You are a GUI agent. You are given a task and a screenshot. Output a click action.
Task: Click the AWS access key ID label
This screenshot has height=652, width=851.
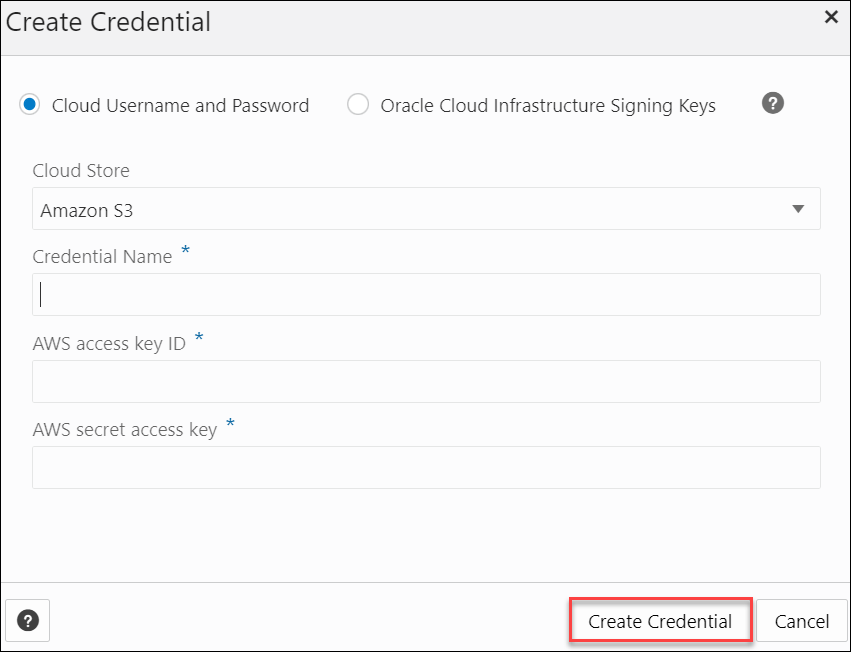107,343
